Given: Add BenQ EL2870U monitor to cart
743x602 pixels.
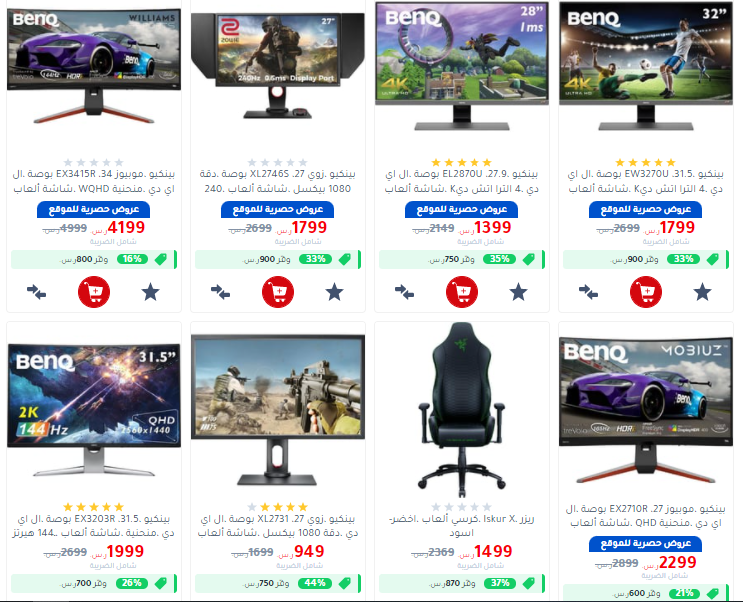Looking at the screenshot, I should pyautogui.click(x=462, y=292).
